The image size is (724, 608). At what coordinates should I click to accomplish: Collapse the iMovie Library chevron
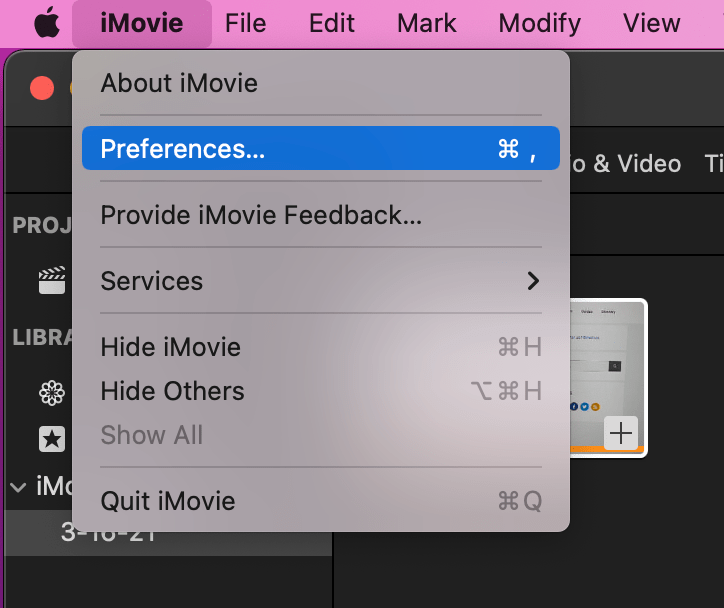pyautogui.click(x=18, y=487)
